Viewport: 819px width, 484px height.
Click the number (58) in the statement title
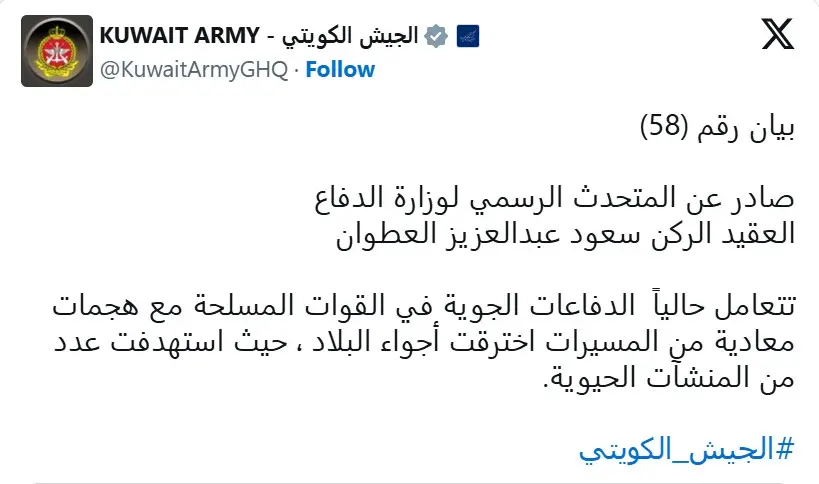click(672, 129)
